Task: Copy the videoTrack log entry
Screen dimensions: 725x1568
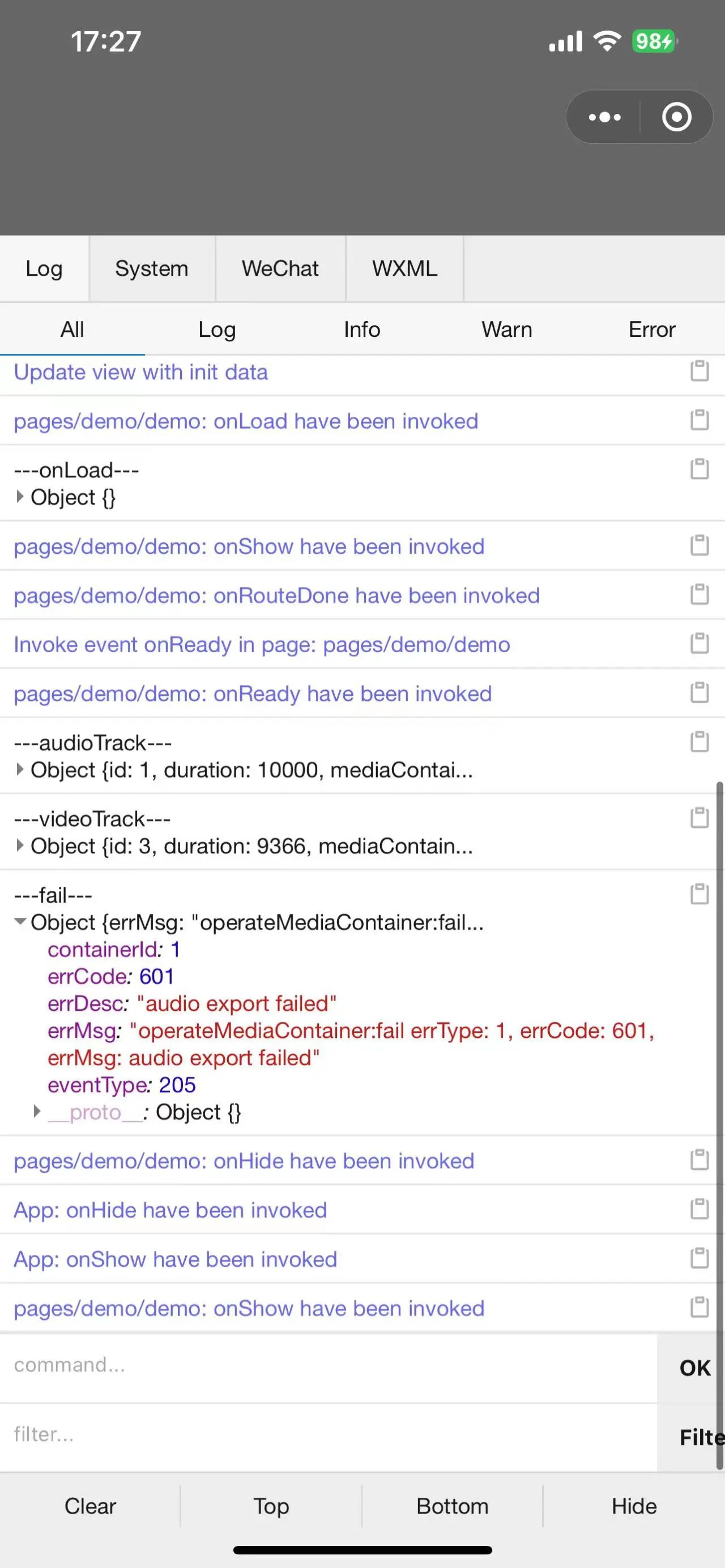Action: [x=699, y=818]
